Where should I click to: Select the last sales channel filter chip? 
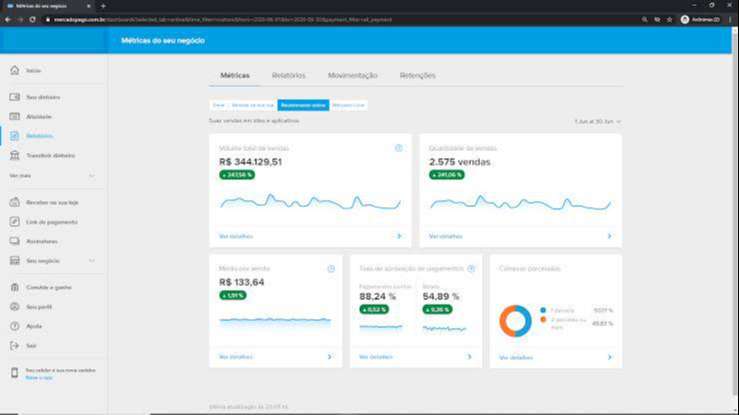(x=349, y=105)
